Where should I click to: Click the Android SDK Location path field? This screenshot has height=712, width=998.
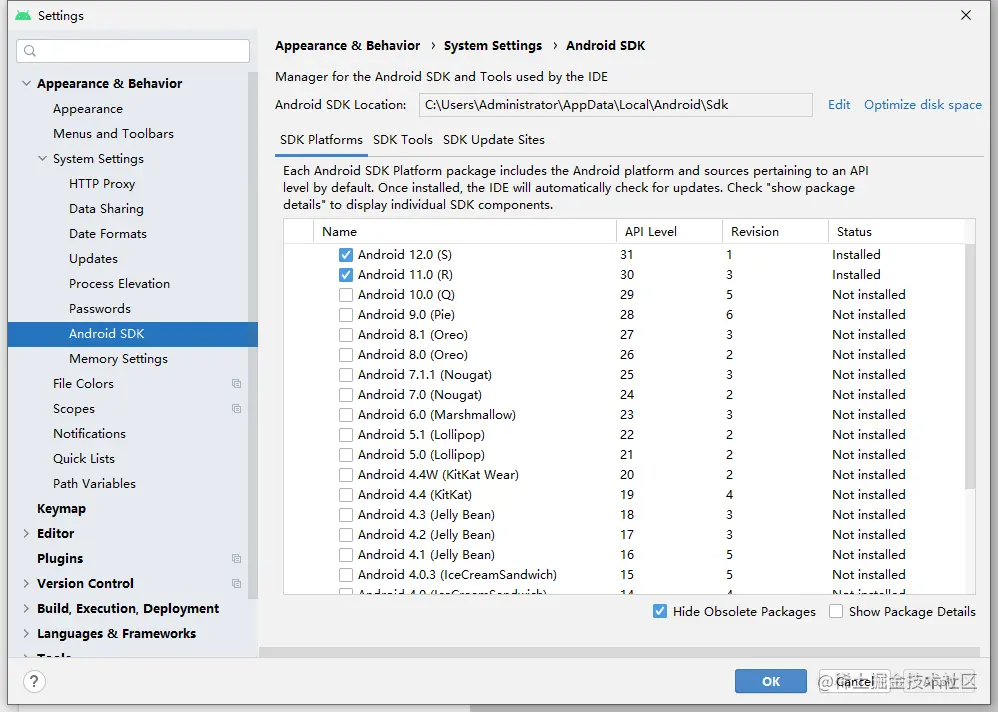(615, 105)
